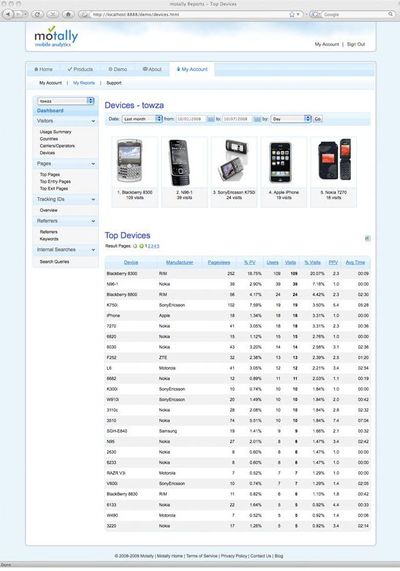Select the Blackberry 8300 device thumbnail
Viewport: 400px width, 571px height.
pyautogui.click(x=134, y=172)
